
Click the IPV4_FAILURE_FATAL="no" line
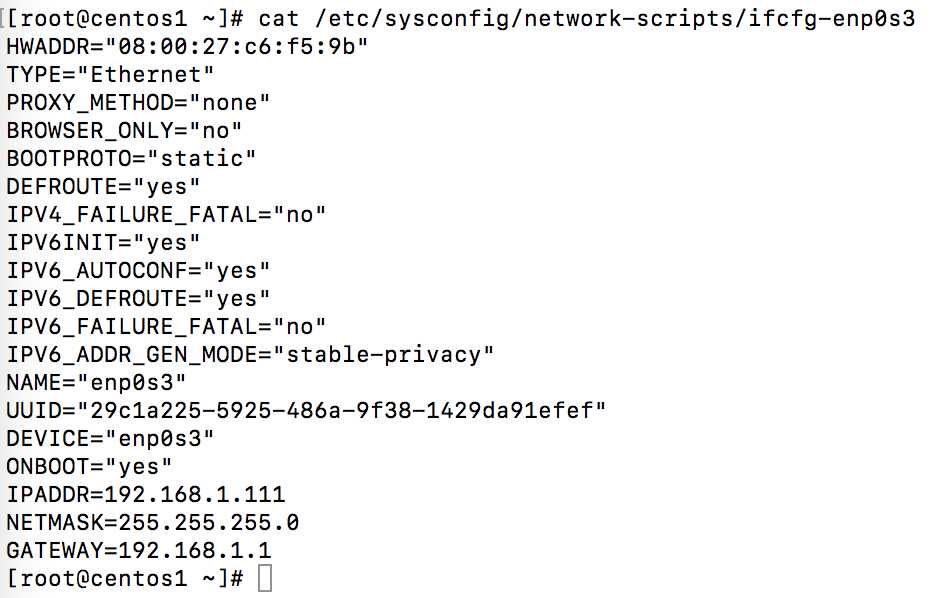point(166,215)
